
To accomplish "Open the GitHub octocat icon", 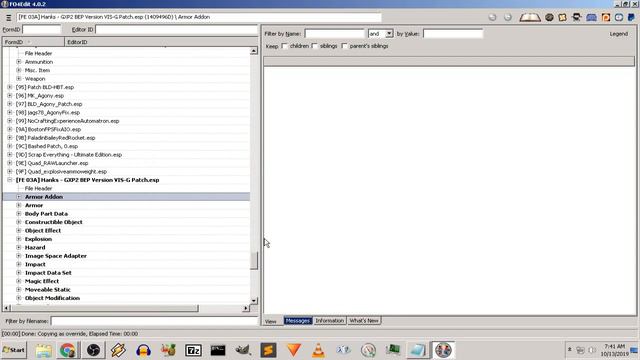I will pos(577,17).
